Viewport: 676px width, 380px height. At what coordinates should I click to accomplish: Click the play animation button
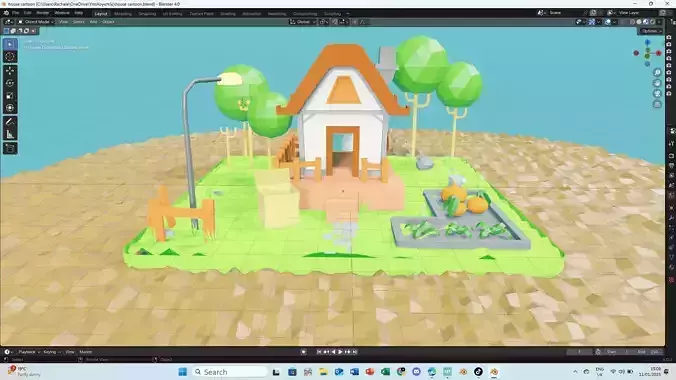tap(340, 352)
